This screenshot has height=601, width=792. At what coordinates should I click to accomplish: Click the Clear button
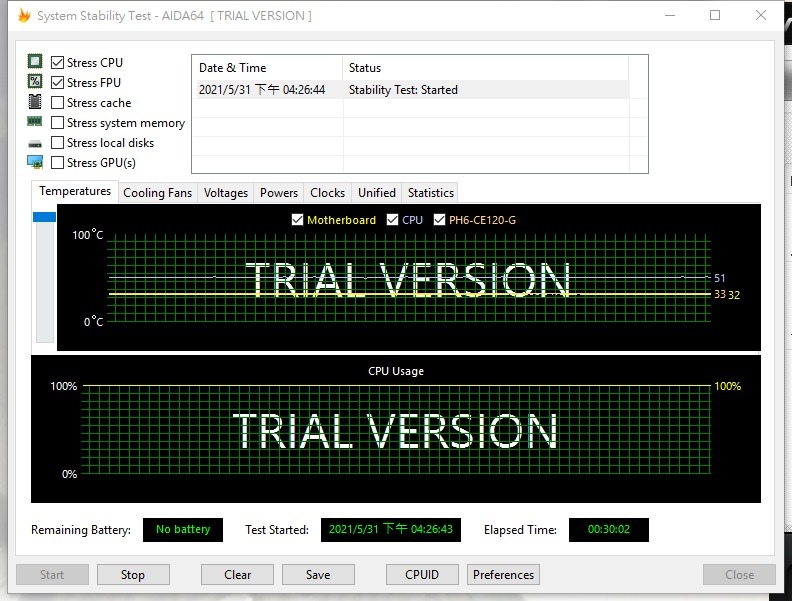(237, 575)
